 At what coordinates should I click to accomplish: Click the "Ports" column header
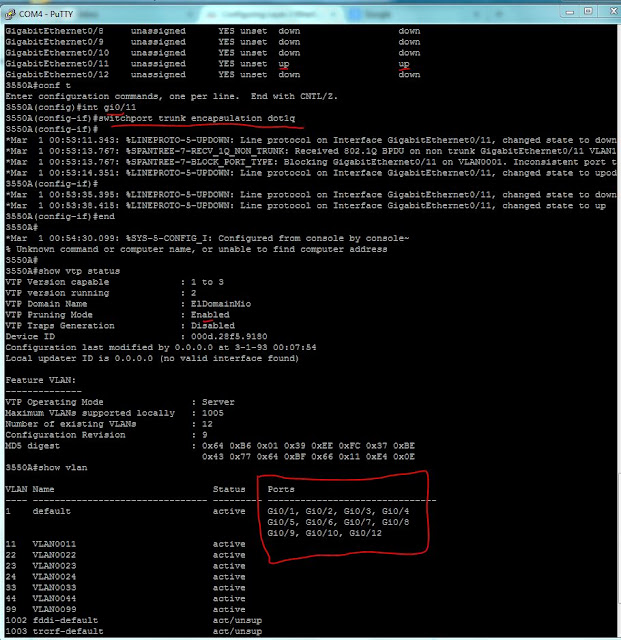pyautogui.click(x=281, y=489)
